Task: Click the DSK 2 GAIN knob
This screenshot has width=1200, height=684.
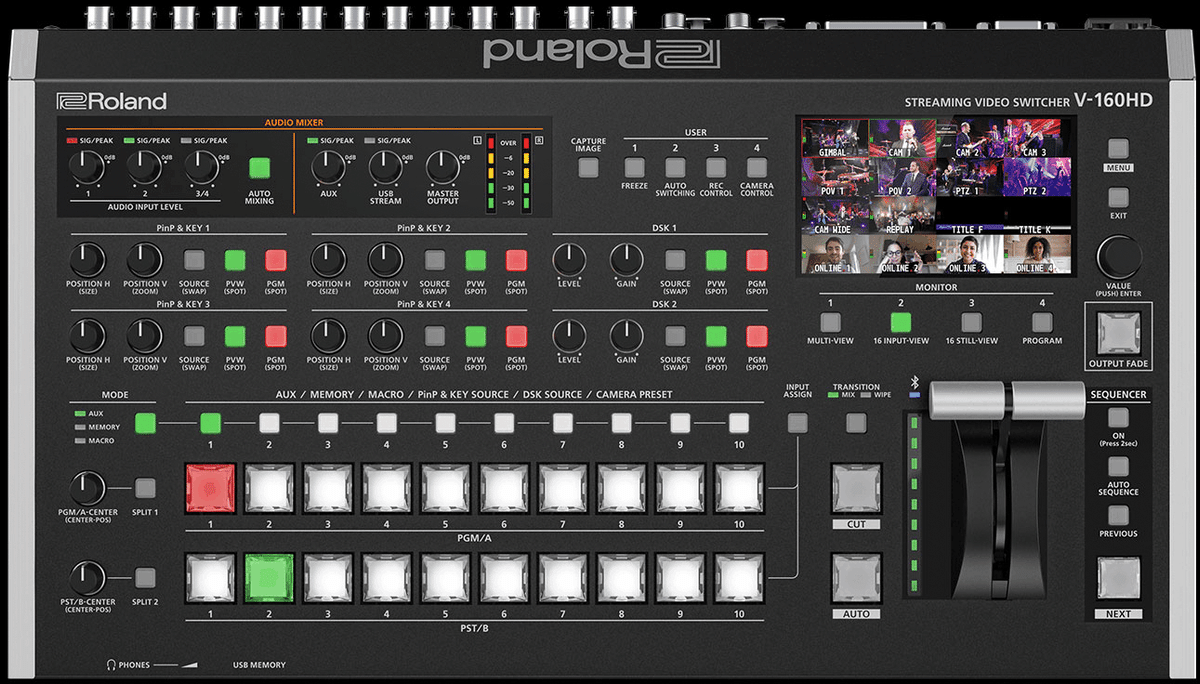Action: point(627,336)
